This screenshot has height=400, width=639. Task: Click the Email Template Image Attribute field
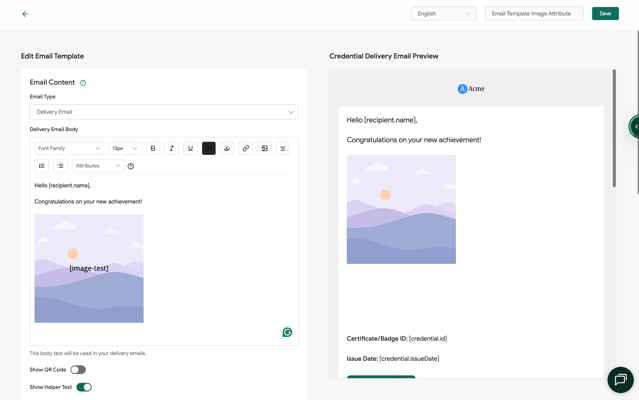point(534,13)
